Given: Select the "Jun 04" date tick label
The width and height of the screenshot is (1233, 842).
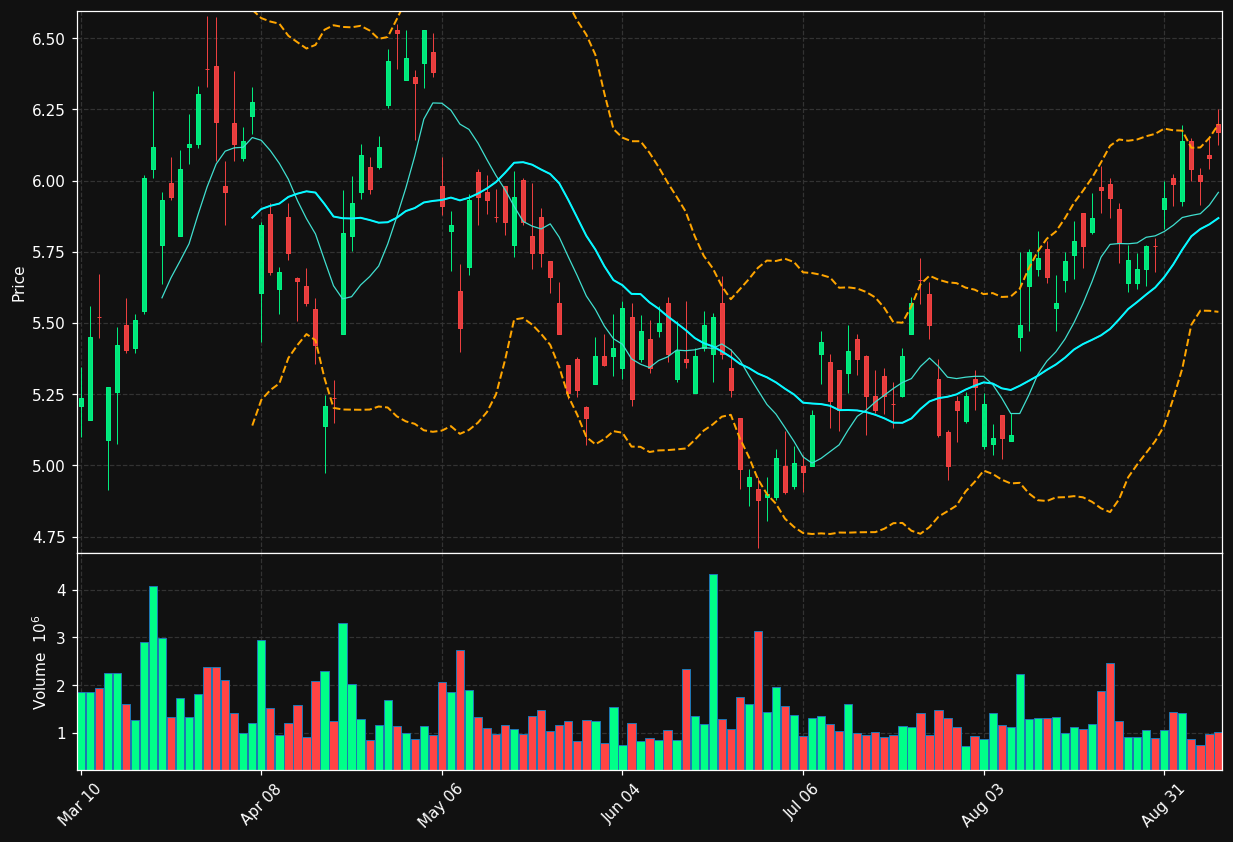Looking at the screenshot, I should (x=619, y=806).
